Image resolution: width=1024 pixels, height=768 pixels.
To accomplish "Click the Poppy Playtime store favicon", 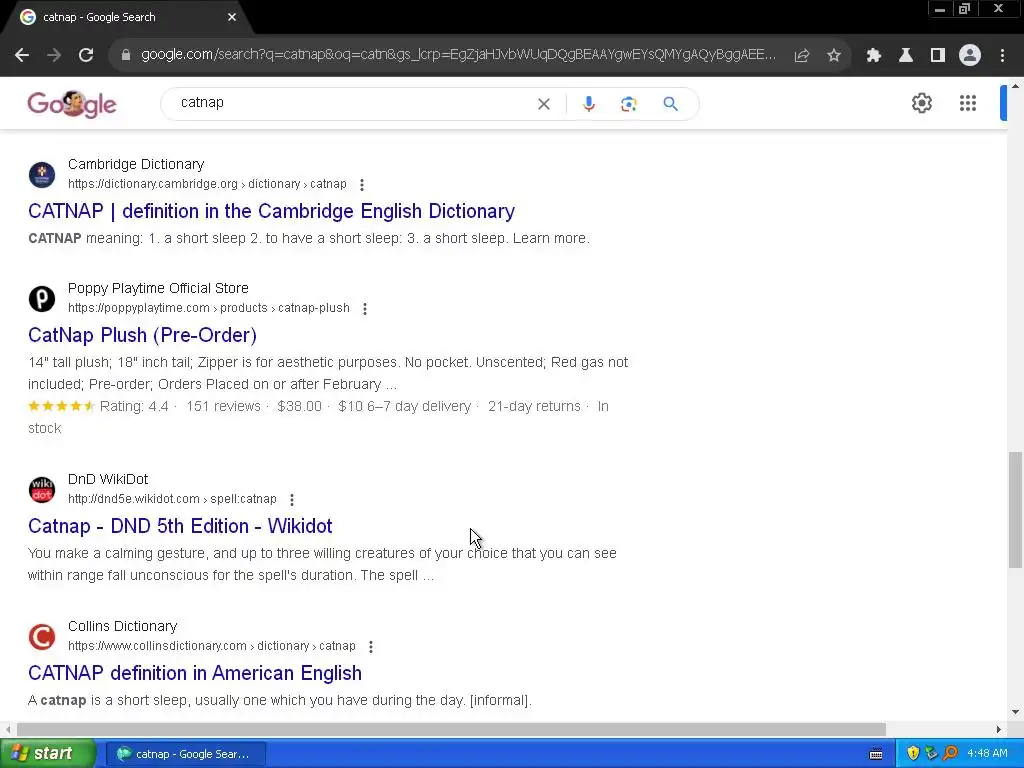I will (42, 299).
